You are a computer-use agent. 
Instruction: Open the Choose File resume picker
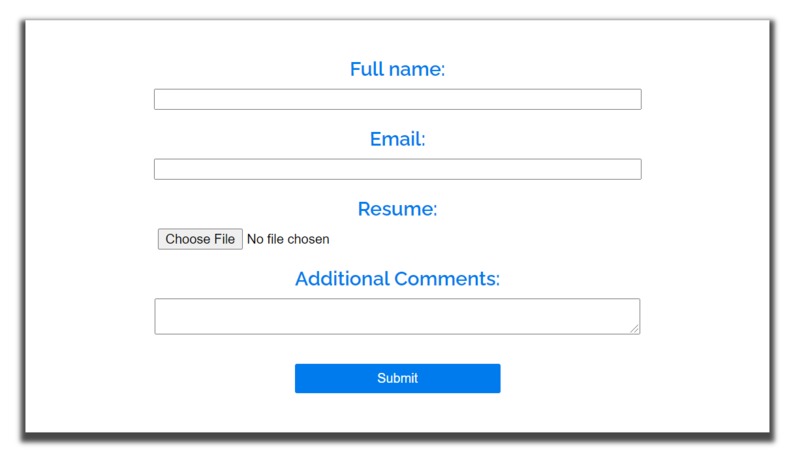(200, 239)
